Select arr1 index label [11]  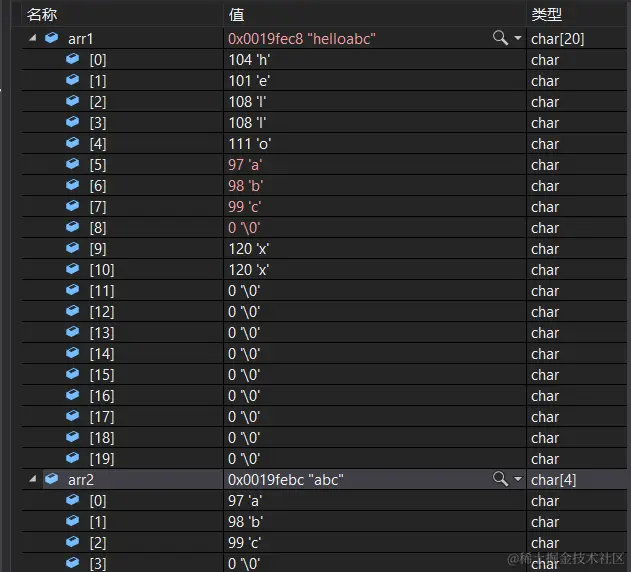point(102,291)
